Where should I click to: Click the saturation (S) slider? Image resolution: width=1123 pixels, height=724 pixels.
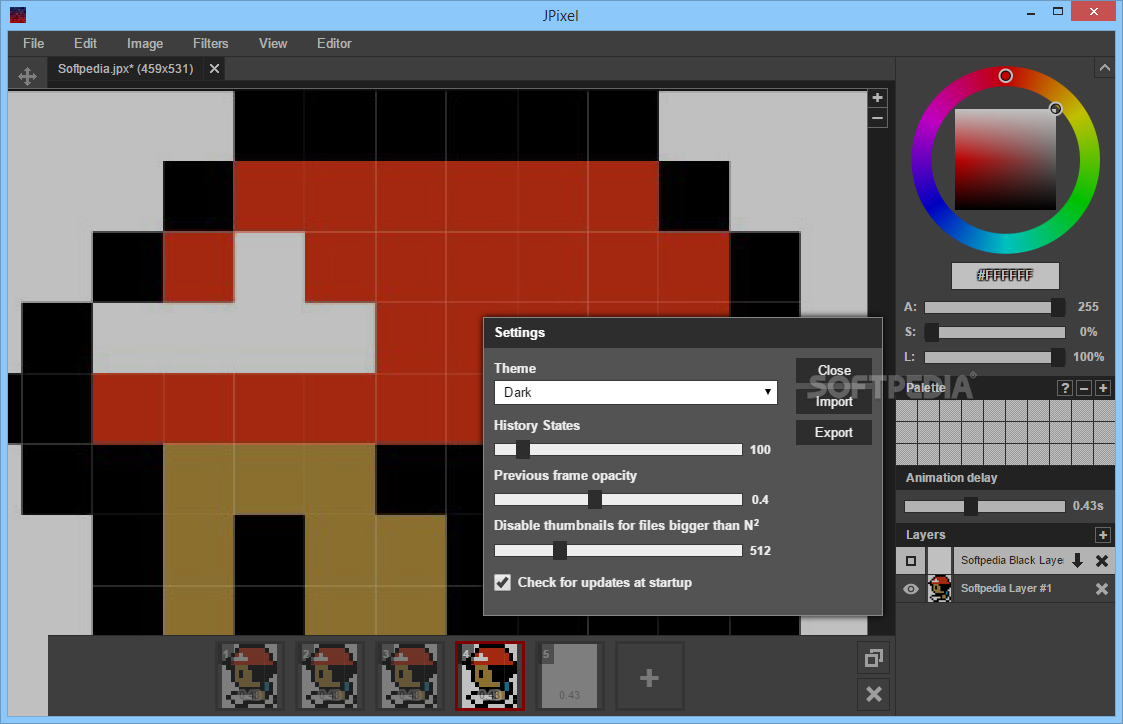(x=995, y=332)
